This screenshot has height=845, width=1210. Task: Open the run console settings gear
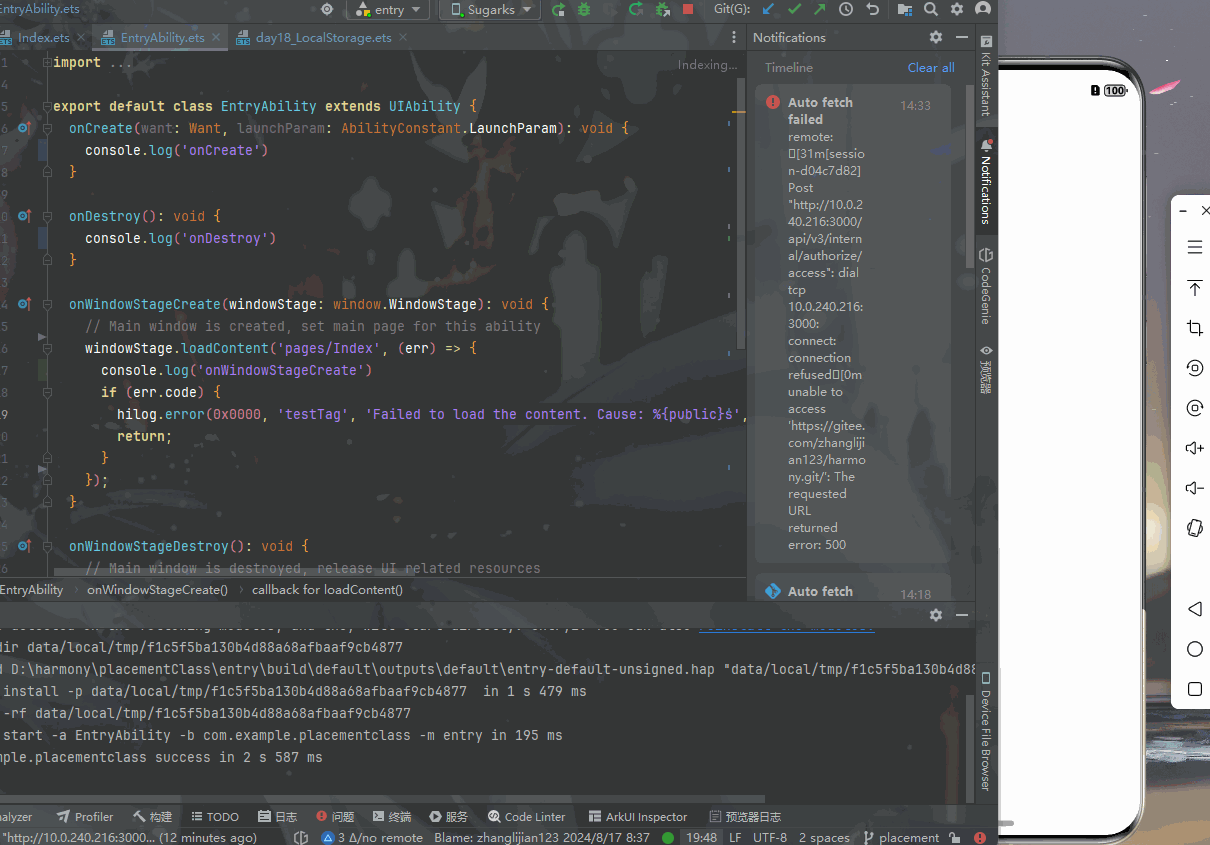(x=936, y=615)
